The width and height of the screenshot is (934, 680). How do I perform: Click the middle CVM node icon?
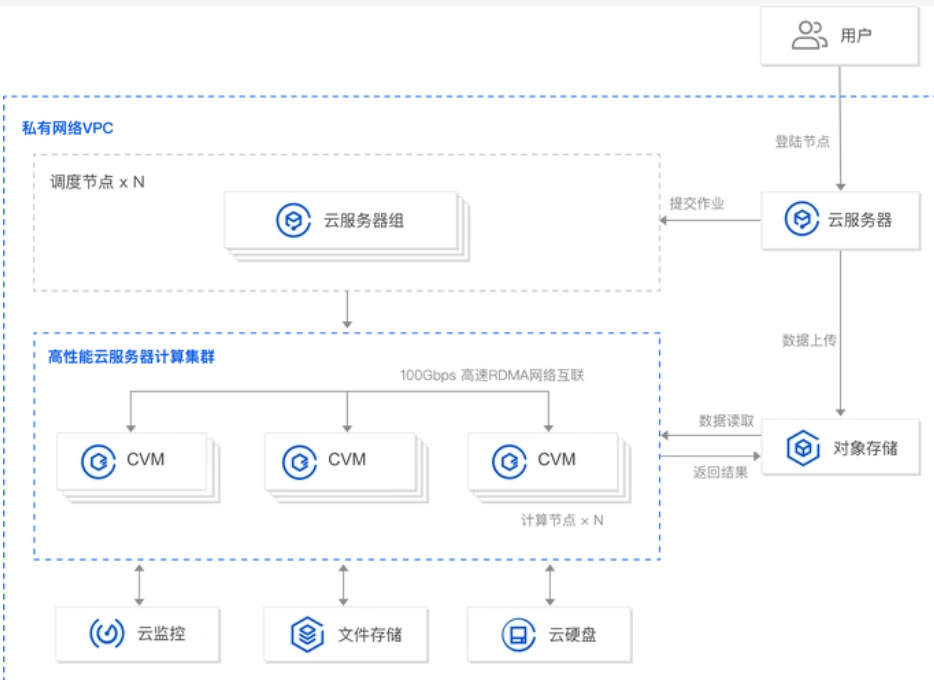pyautogui.click(x=299, y=460)
